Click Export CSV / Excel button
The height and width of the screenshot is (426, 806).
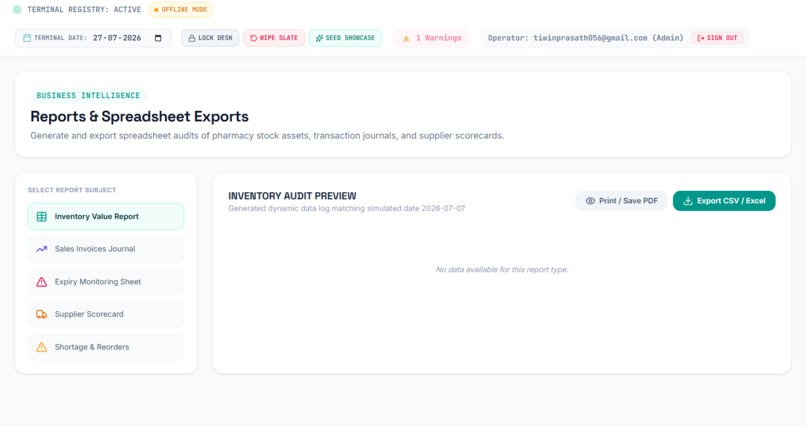click(724, 201)
